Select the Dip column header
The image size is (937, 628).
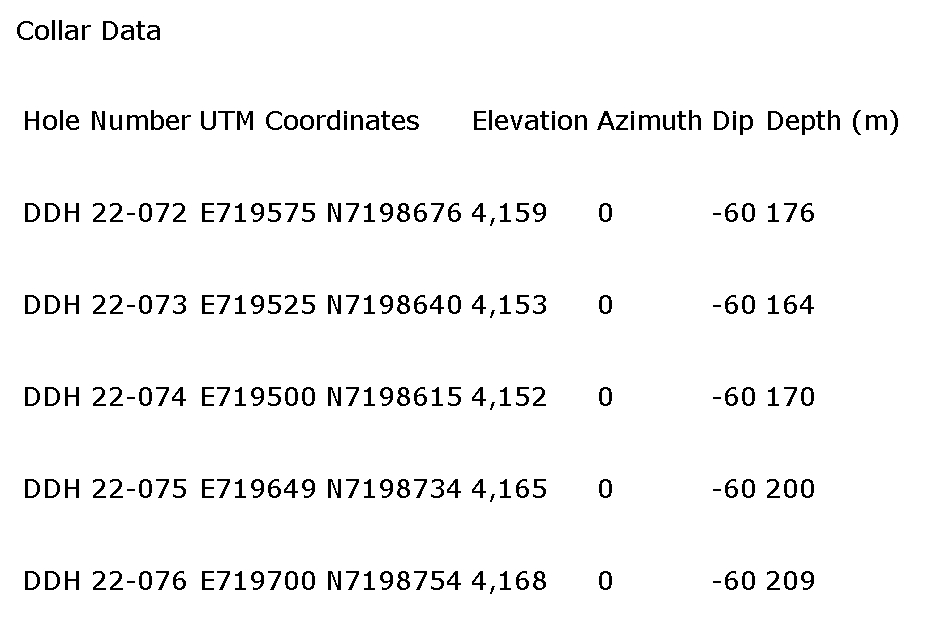pos(734,121)
